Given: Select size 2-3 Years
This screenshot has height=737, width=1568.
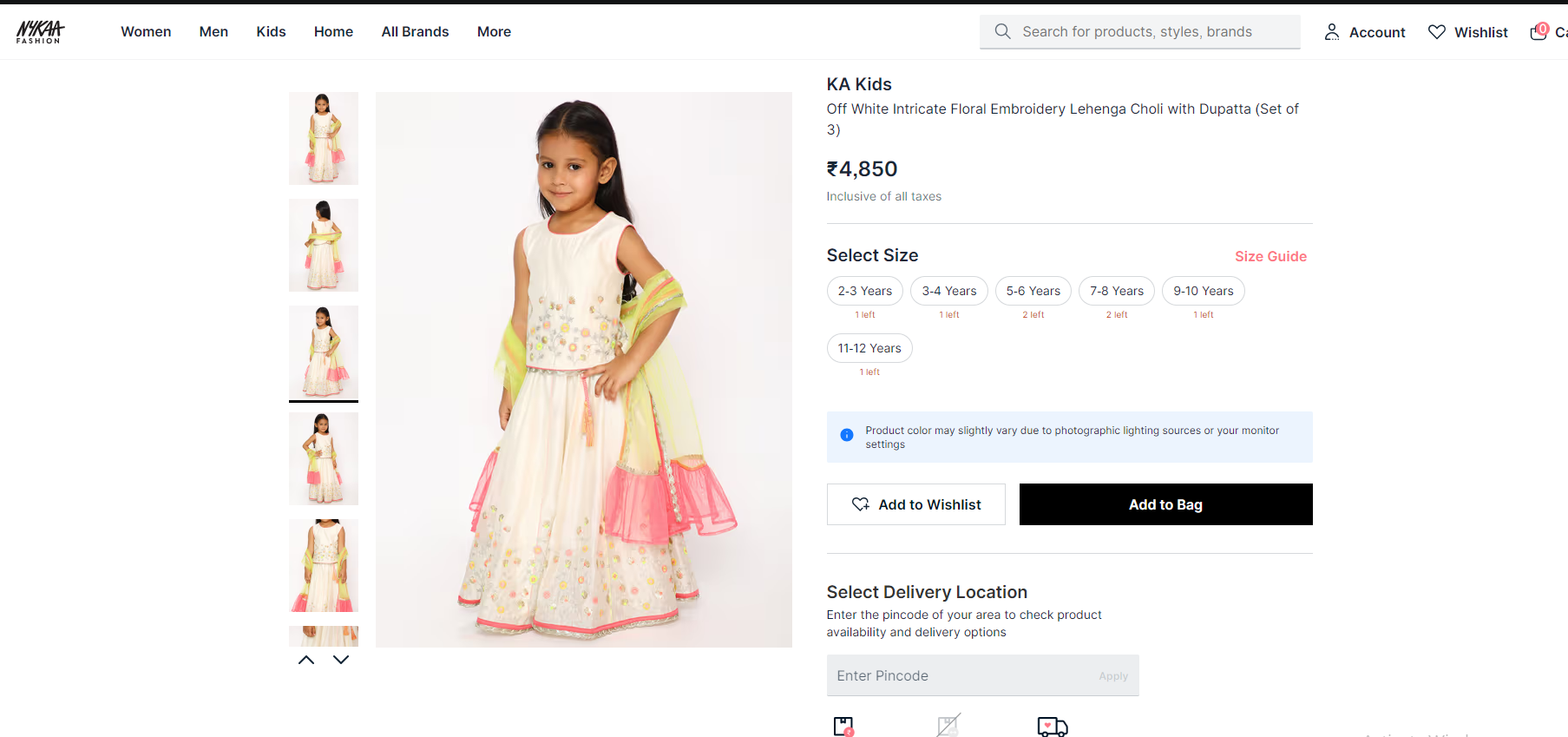Looking at the screenshot, I should [x=864, y=291].
